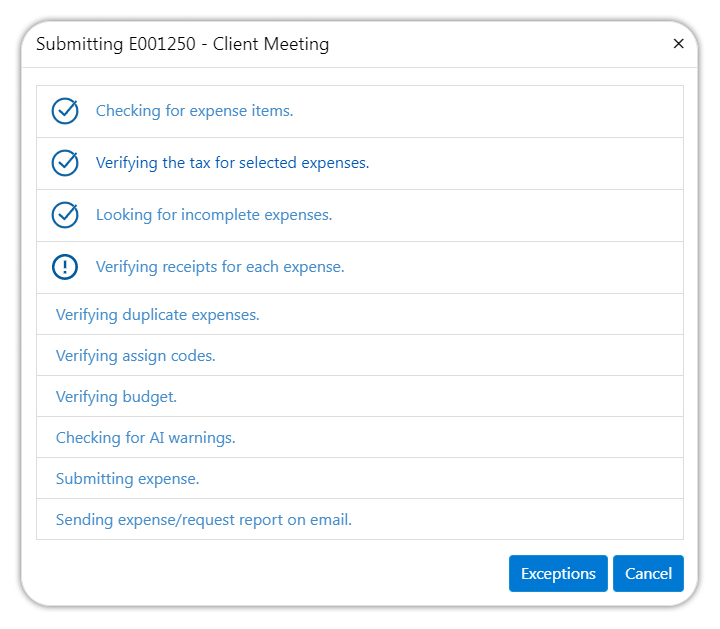Image resolution: width=720 pixels, height=629 pixels.
Task: Click the "Verifying receipts for each expense." text
Action: click(x=220, y=267)
